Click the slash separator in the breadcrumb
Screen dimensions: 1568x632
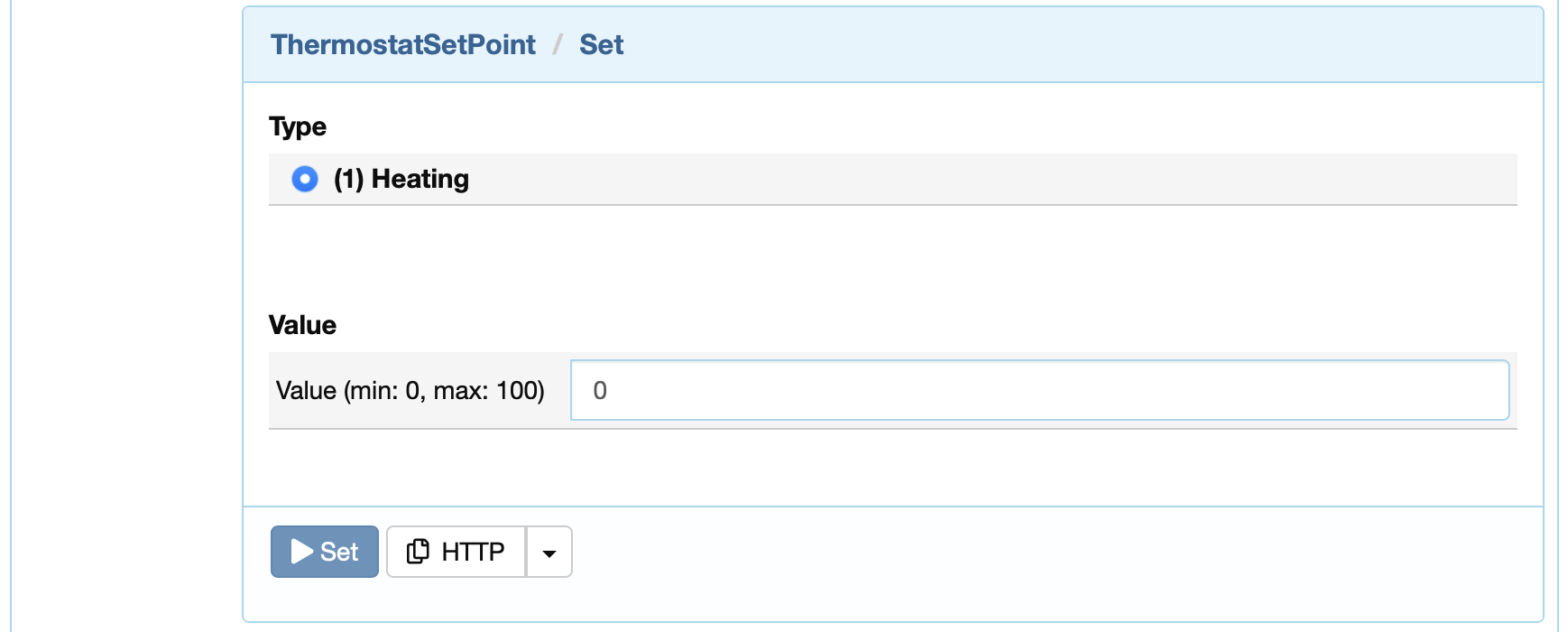click(558, 44)
